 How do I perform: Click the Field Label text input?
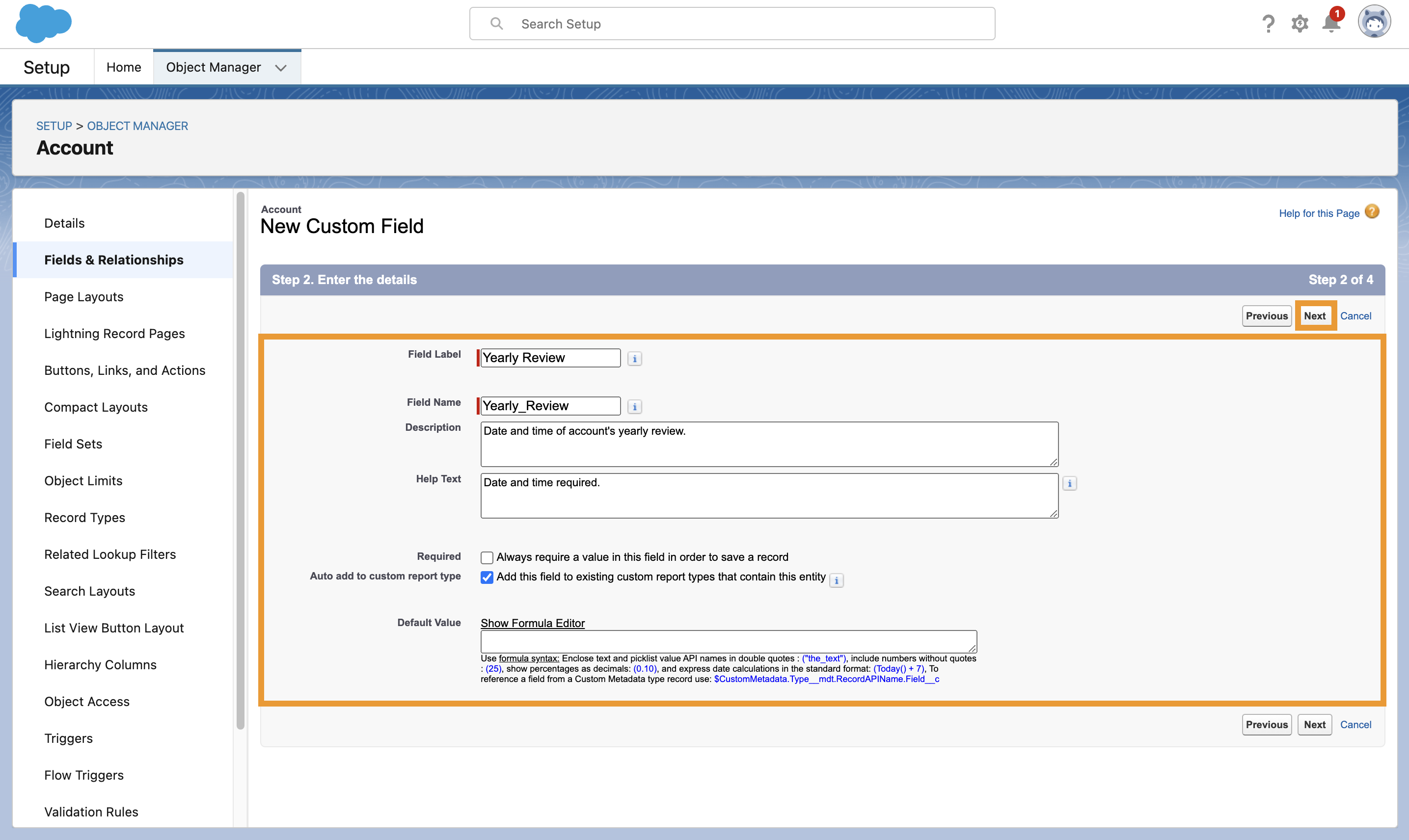coord(550,358)
